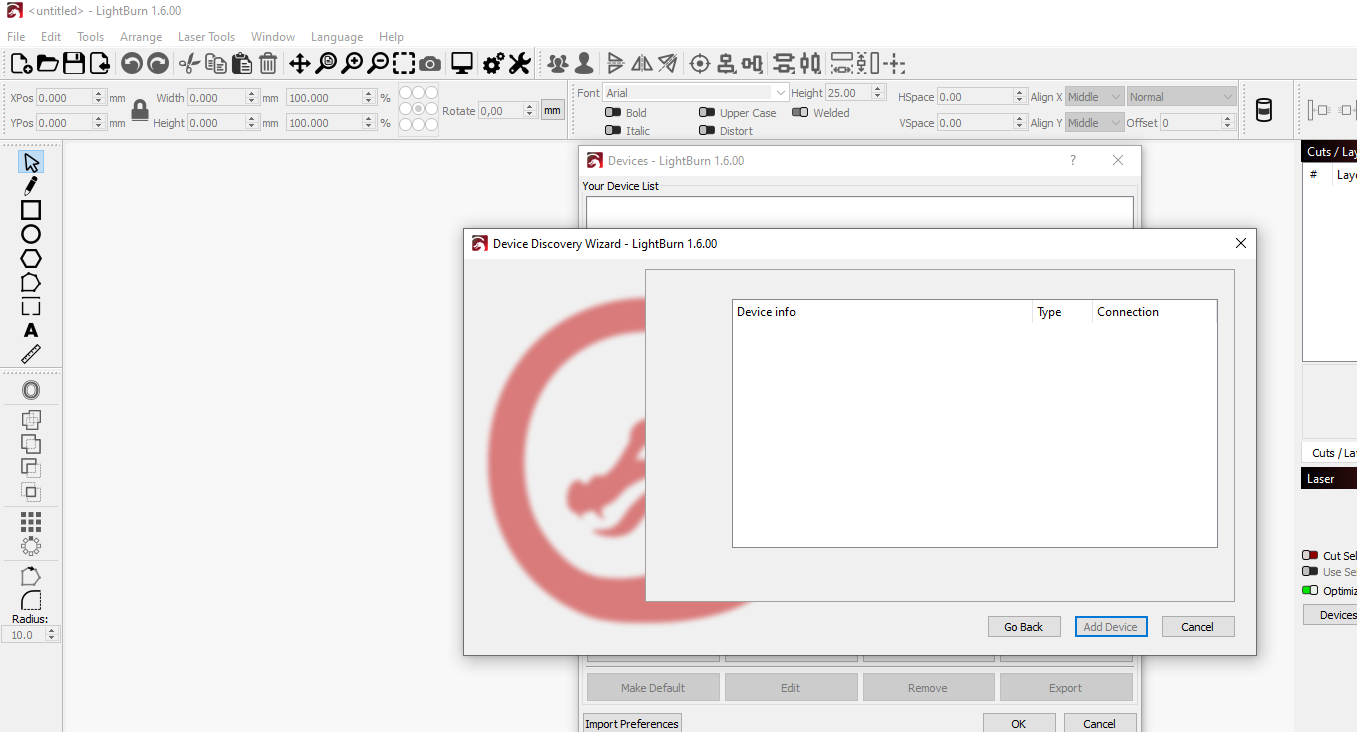Open Device Settings wrench-screwdriver icon

(x=519, y=64)
